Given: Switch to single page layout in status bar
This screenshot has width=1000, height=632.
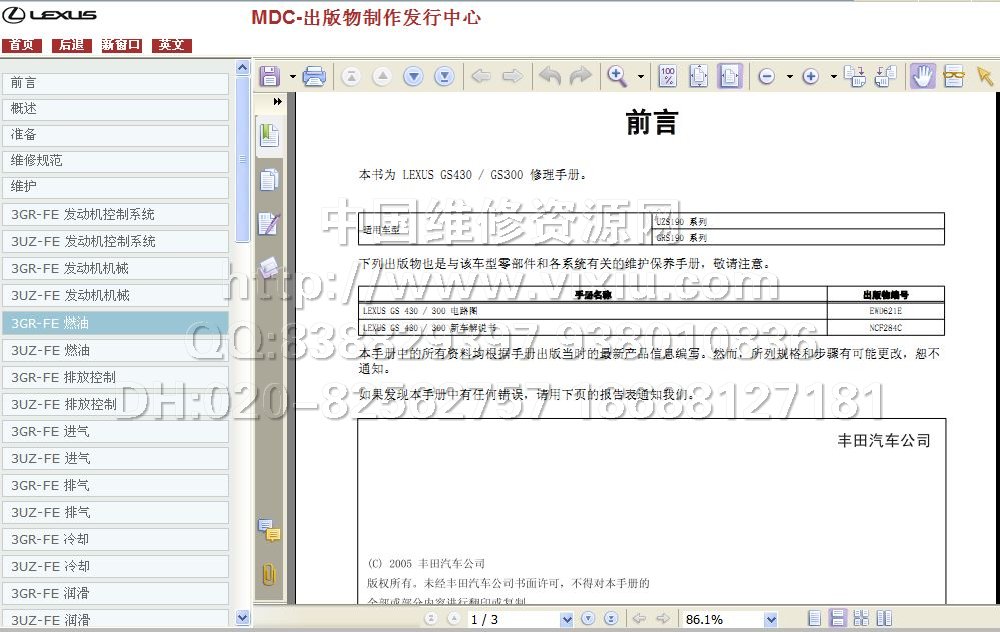Looking at the screenshot, I should (816, 619).
